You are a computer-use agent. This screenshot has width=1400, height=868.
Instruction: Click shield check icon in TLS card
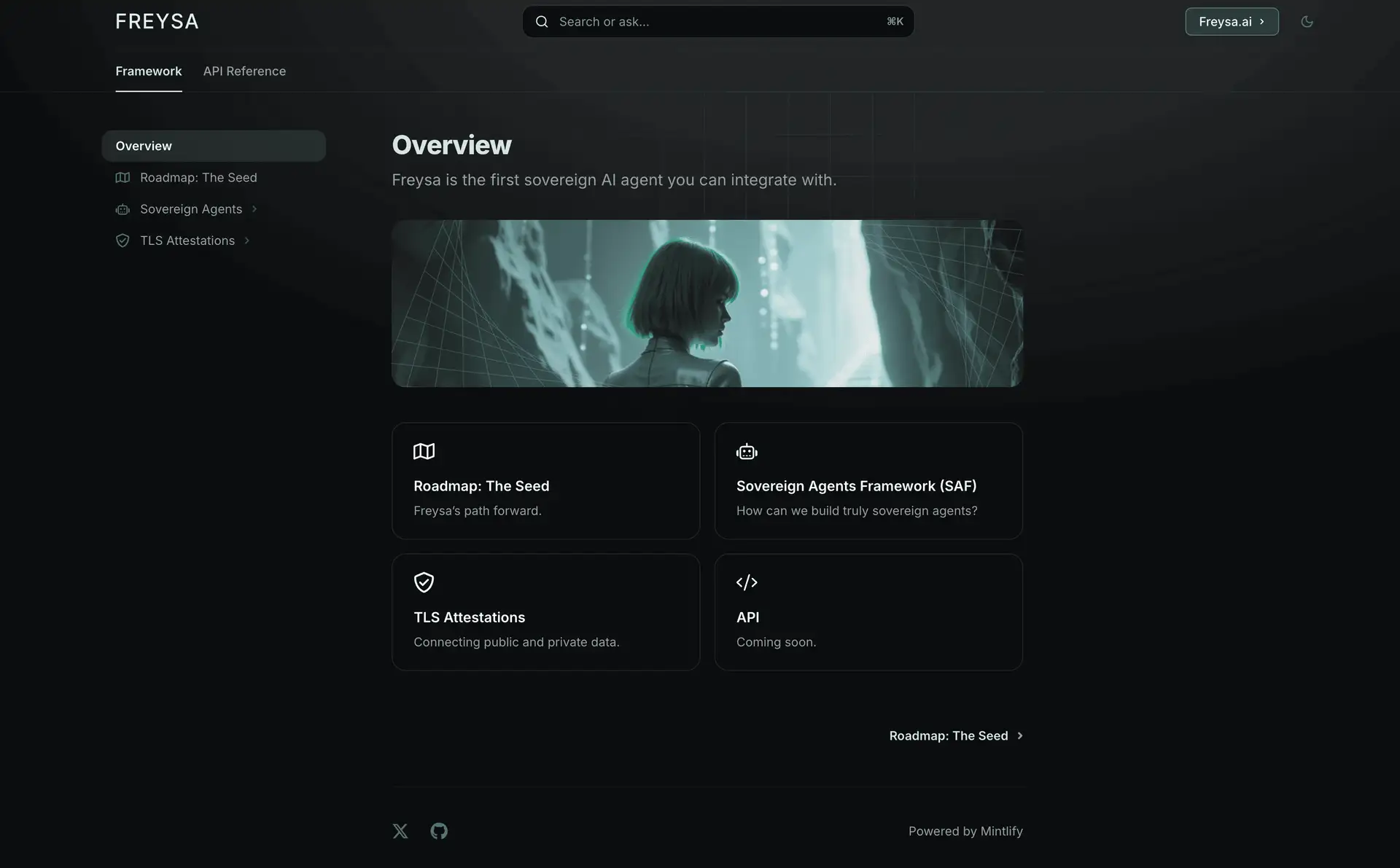point(424,582)
